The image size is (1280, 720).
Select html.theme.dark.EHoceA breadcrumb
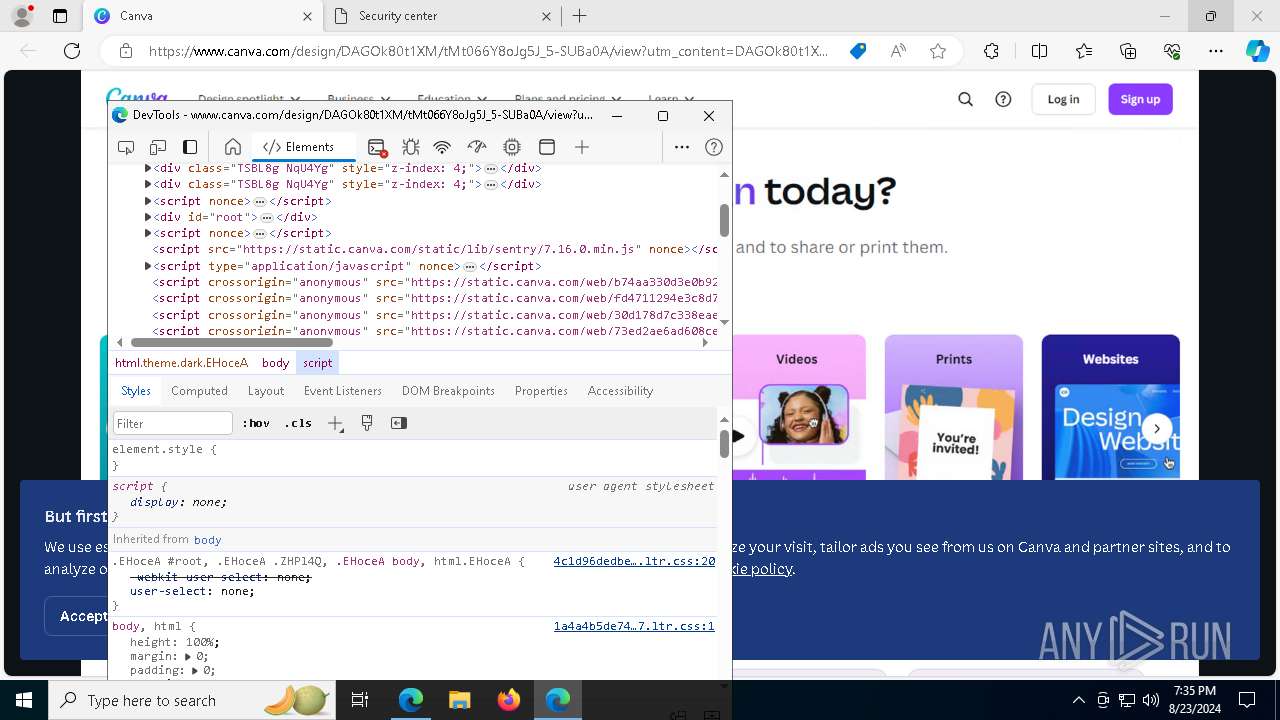click(181, 363)
